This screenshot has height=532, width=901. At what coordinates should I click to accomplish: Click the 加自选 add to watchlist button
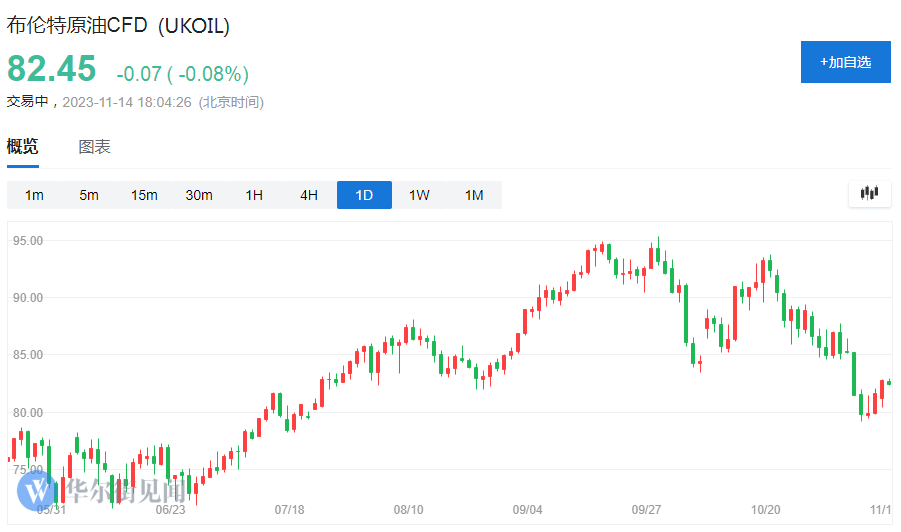coord(845,62)
